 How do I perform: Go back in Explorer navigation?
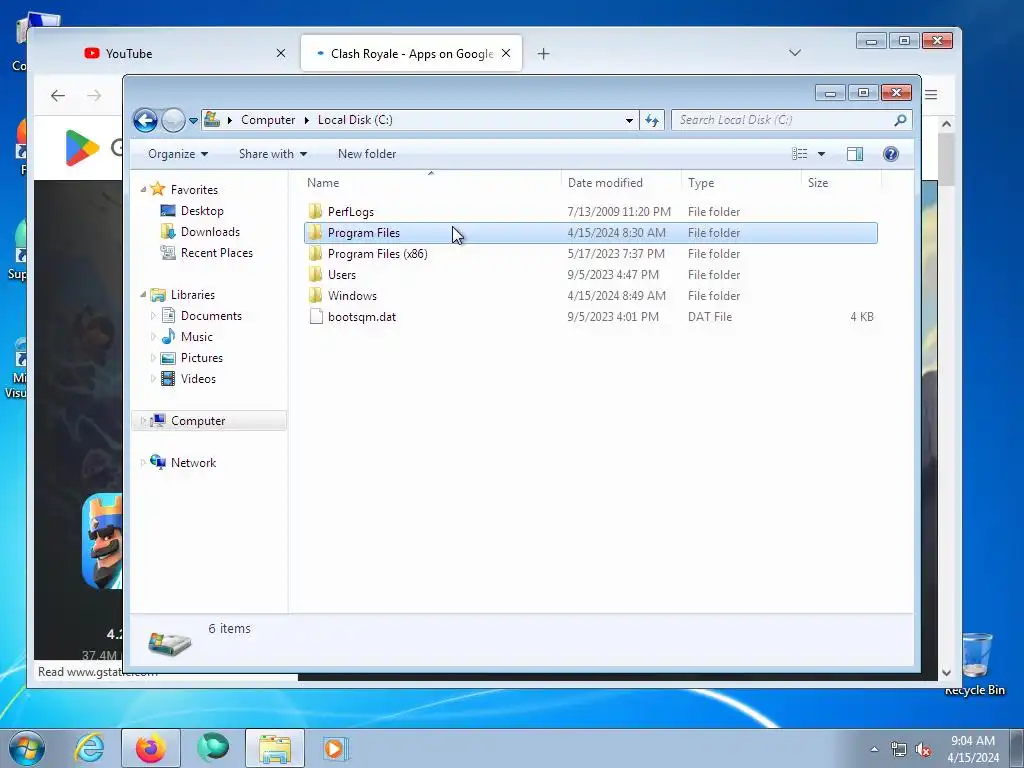pos(145,120)
